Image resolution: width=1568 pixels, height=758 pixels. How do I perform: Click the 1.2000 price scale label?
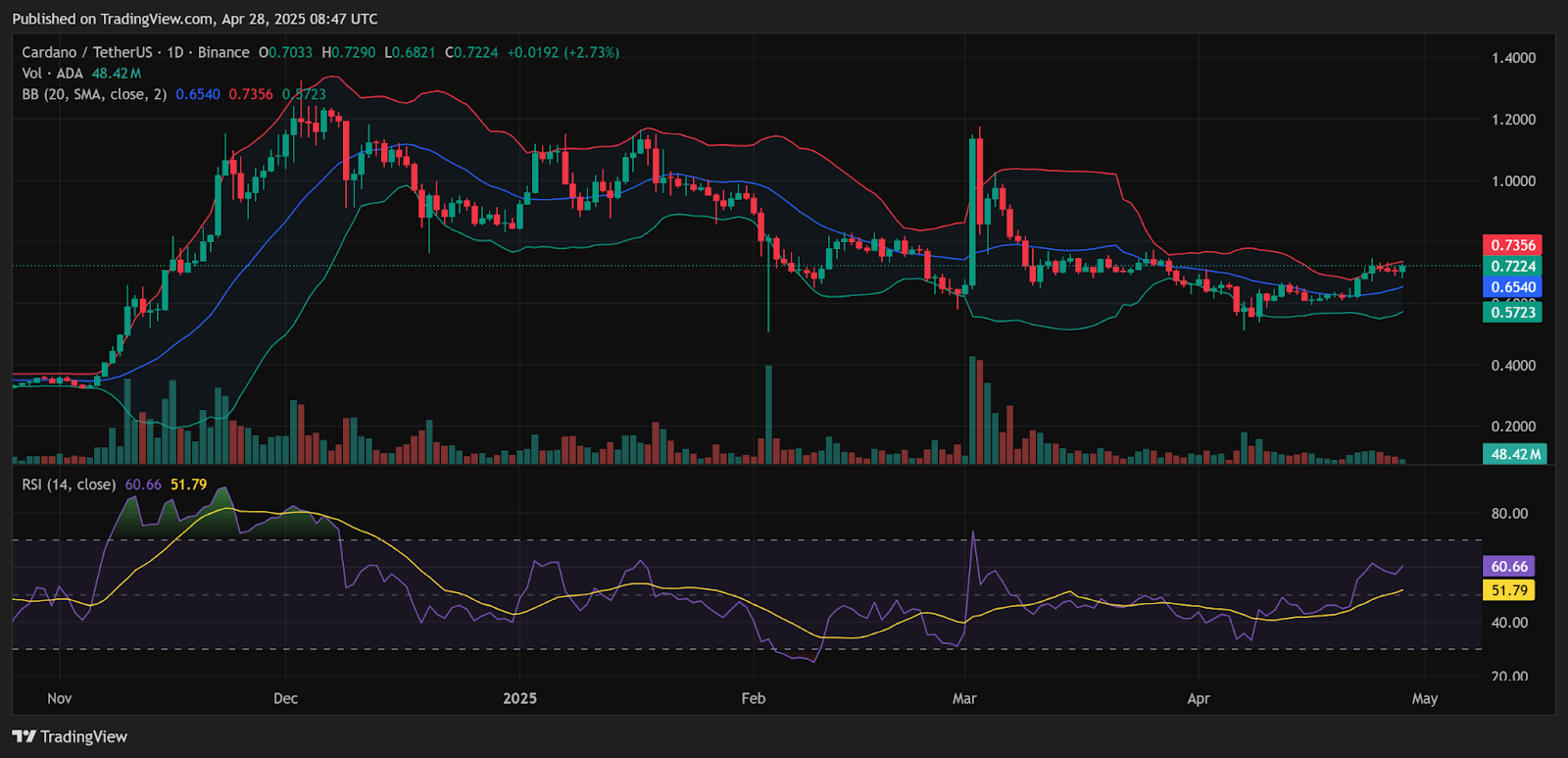pyautogui.click(x=1513, y=120)
